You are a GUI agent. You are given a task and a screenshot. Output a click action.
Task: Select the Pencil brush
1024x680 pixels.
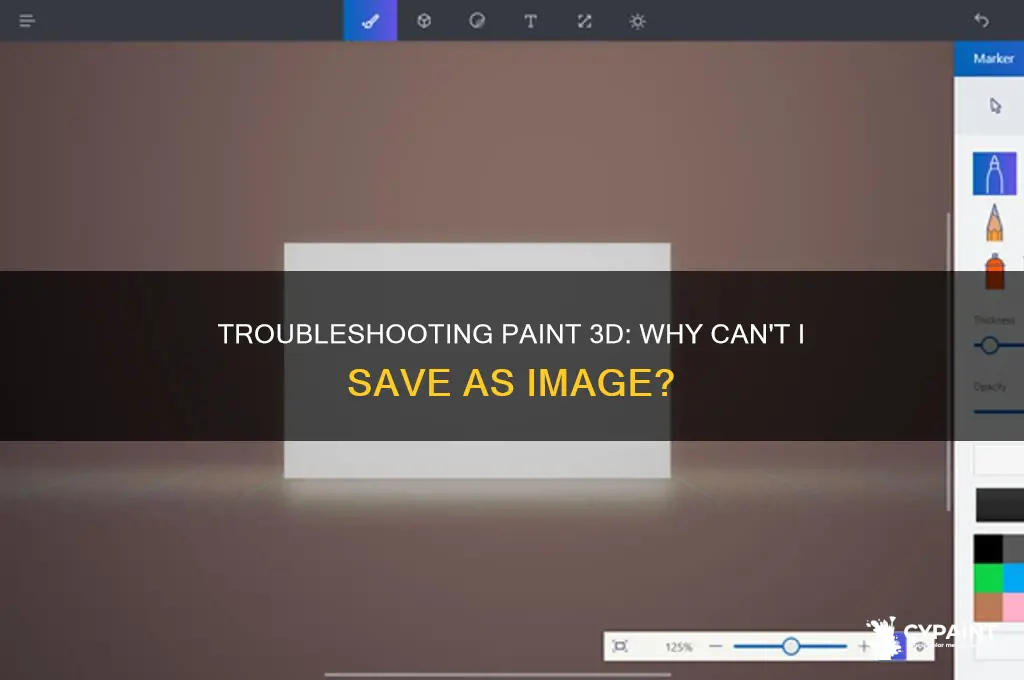(995, 222)
